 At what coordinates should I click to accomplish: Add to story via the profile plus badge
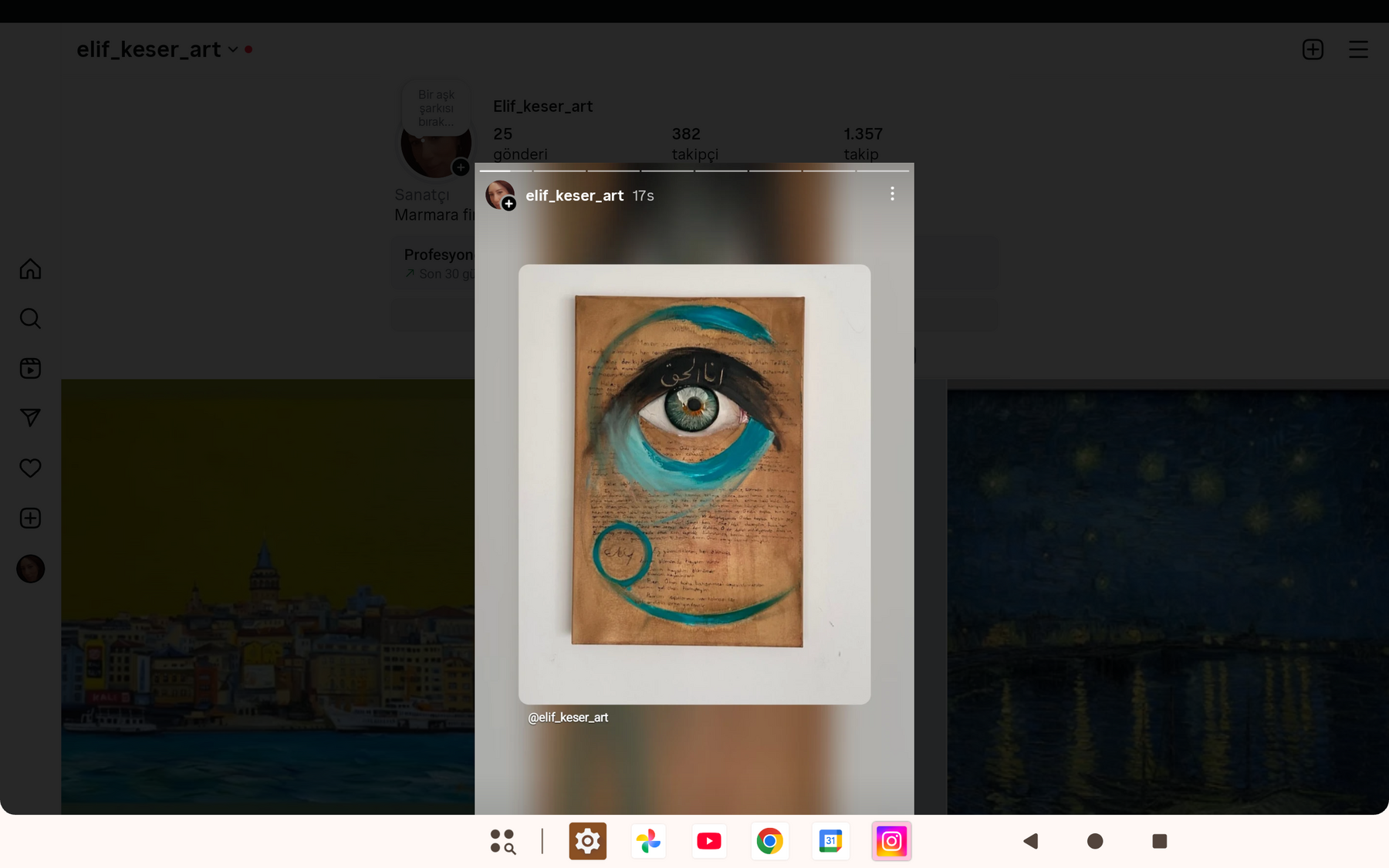point(509,203)
